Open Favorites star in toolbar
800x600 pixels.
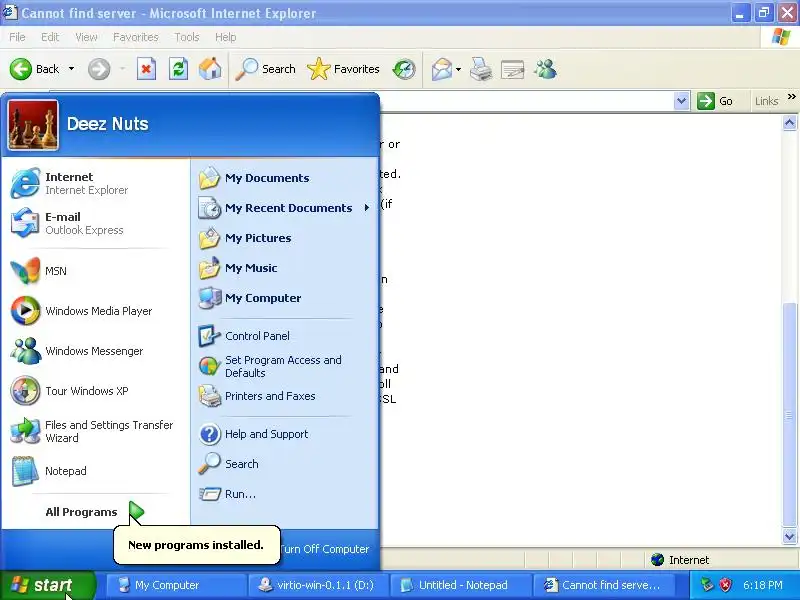(x=319, y=69)
